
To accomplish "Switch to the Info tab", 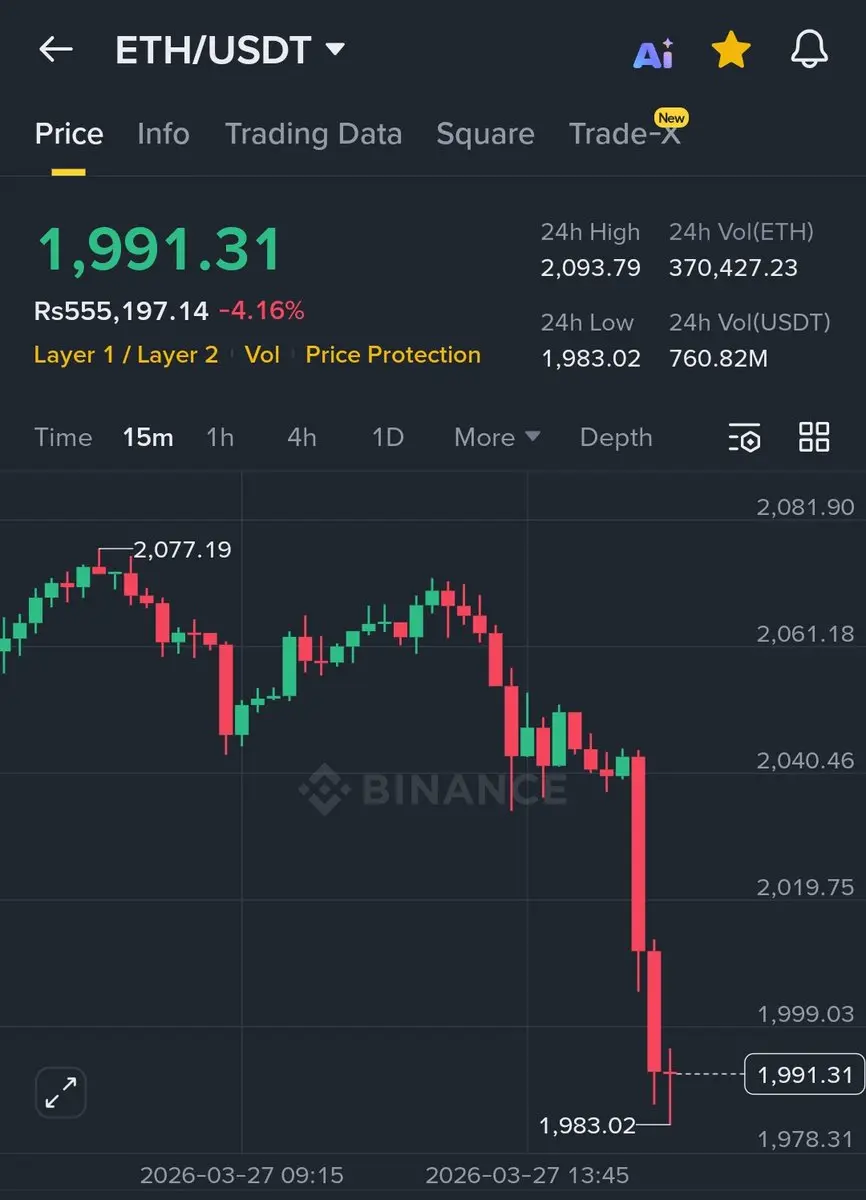I will coord(163,134).
